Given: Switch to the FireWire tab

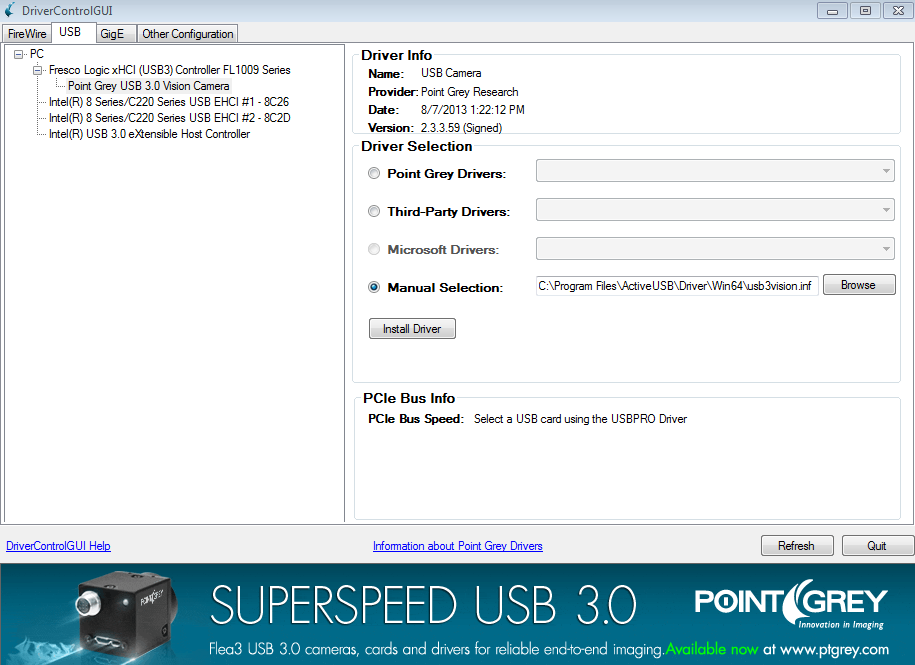Looking at the screenshot, I should pos(27,34).
